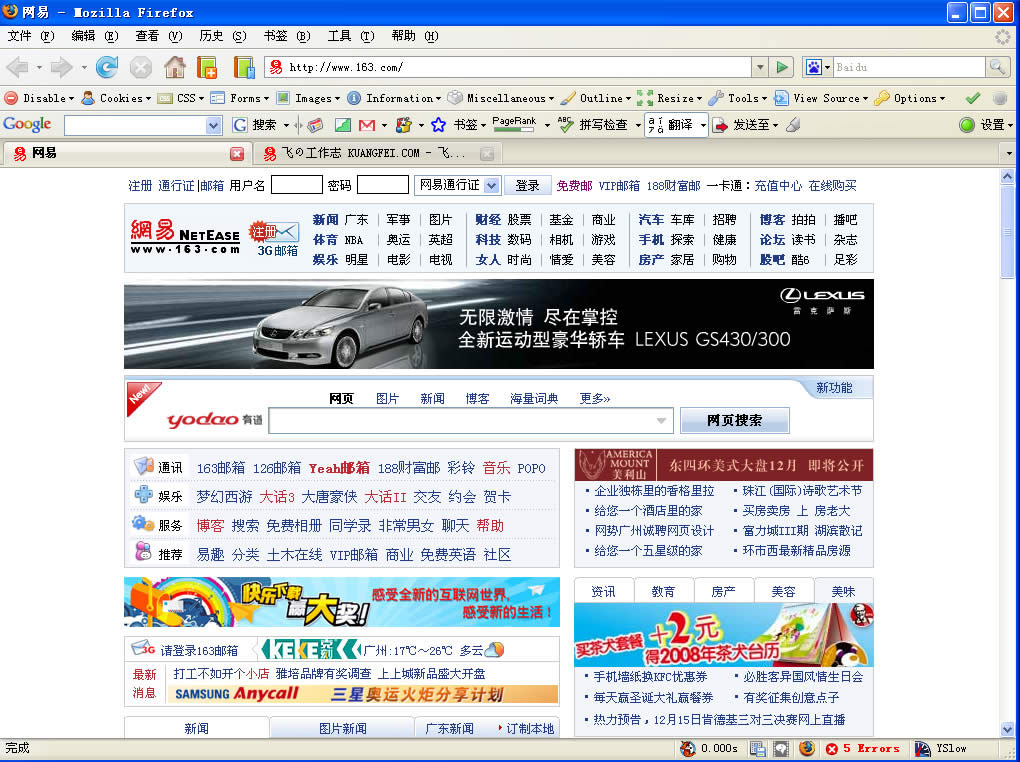Click the Lexus GS430/300 banner ad
This screenshot has height=762, width=1020.
click(499, 324)
